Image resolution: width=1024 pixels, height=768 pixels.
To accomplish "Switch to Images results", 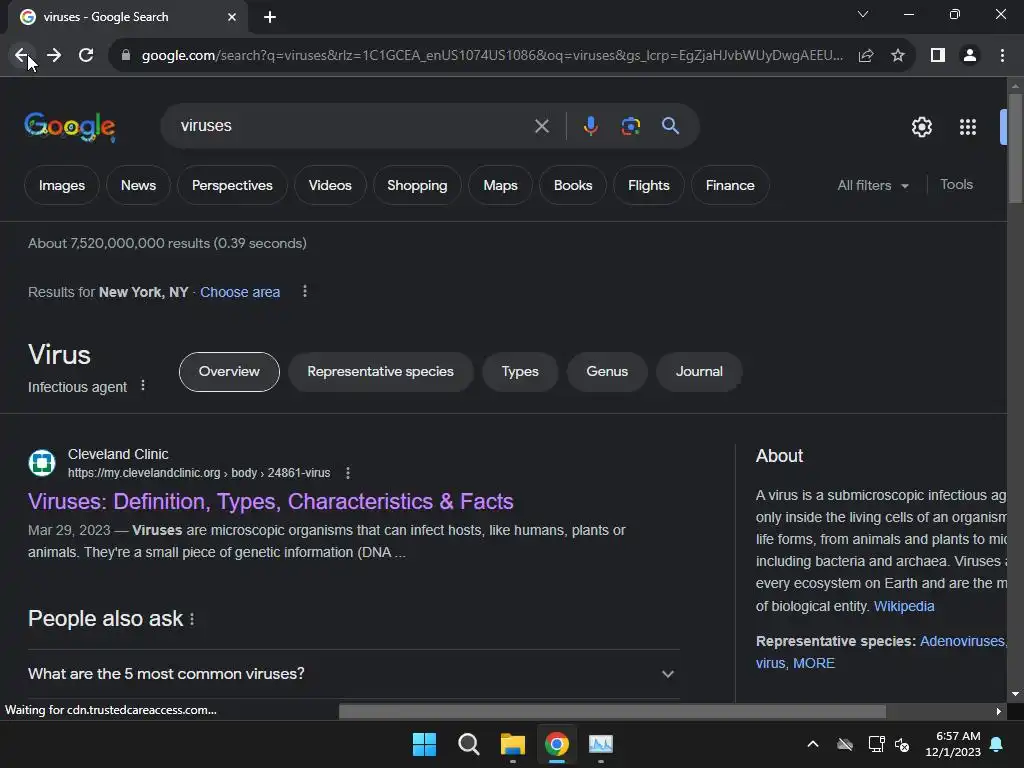I will pos(62,185).
